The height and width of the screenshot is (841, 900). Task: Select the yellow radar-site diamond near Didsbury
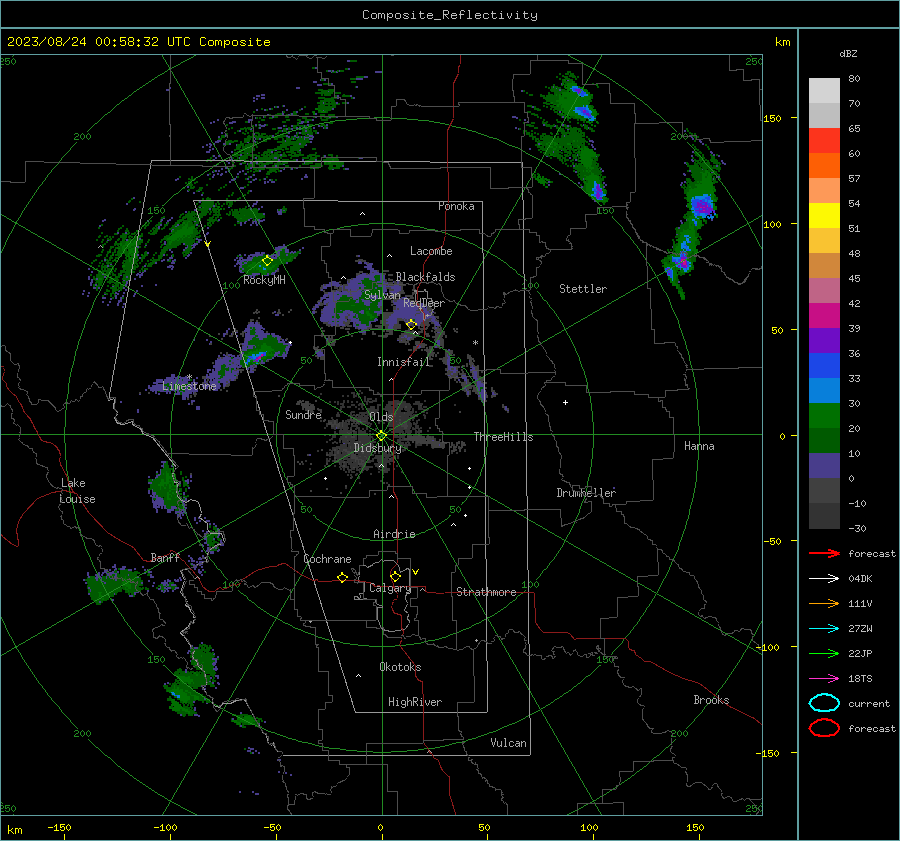coord(381,436)
